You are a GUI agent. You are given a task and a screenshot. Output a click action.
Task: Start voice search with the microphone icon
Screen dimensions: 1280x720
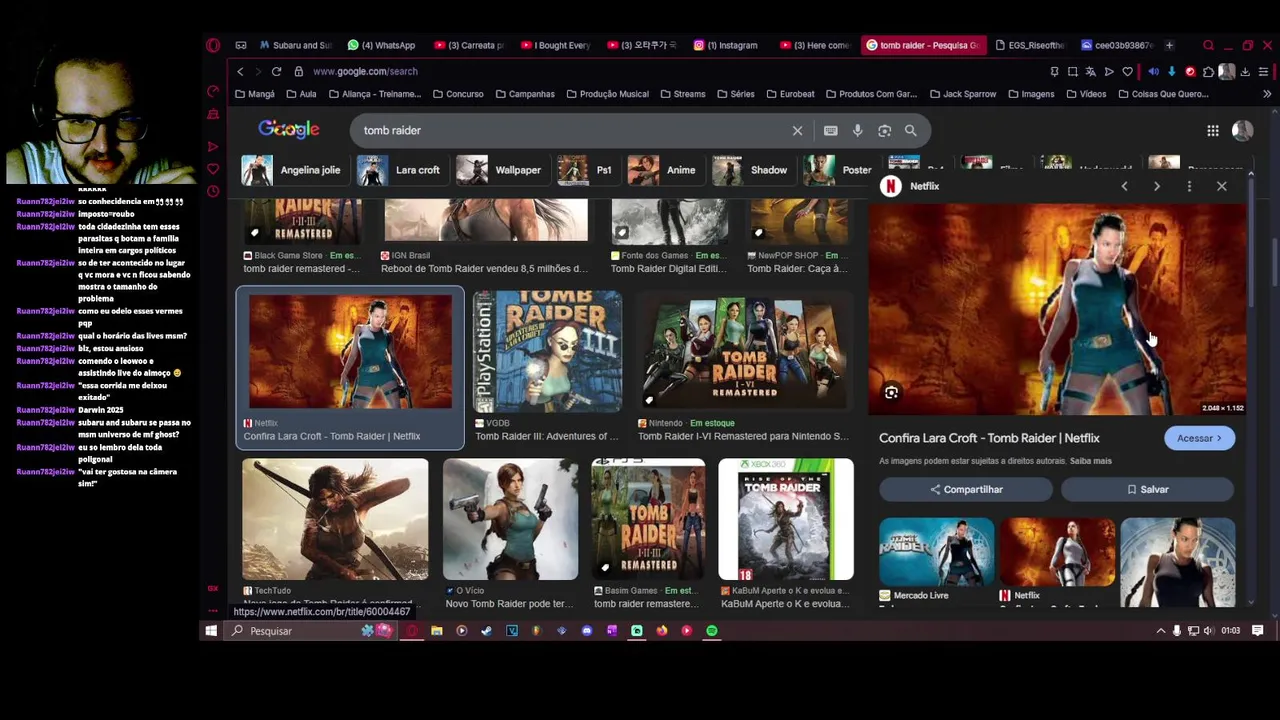(x=857, y=131)
